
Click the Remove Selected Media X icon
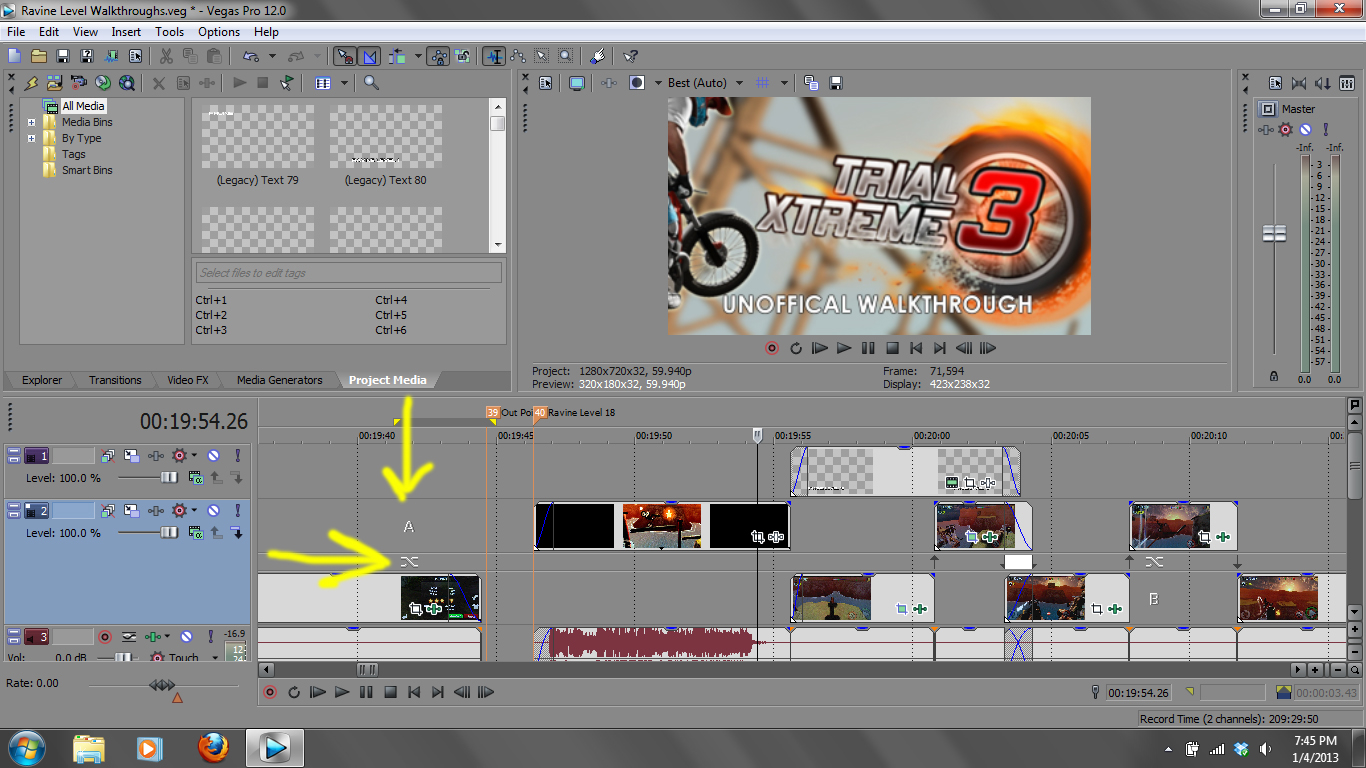[158, 83]
